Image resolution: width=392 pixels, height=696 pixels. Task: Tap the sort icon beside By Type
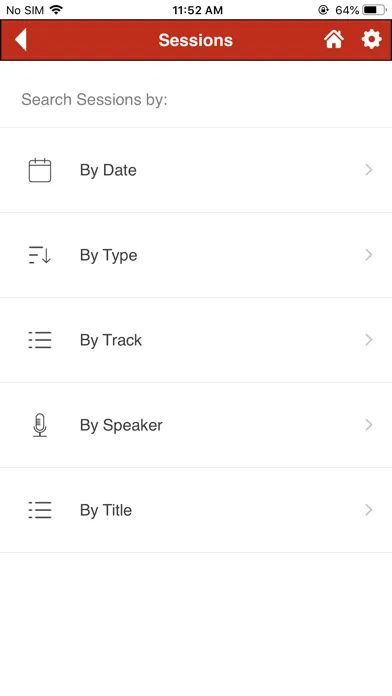40,255
